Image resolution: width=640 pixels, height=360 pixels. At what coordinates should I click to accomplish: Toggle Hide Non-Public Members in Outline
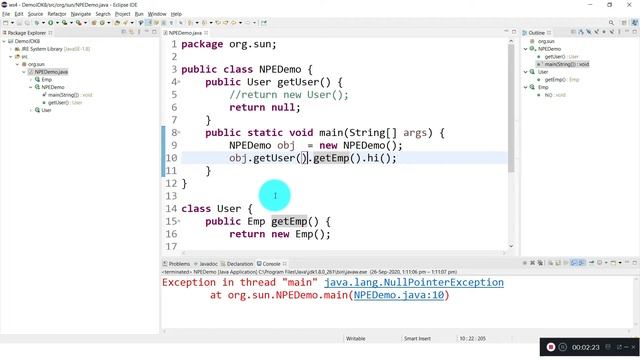click(x=604, y=32)
